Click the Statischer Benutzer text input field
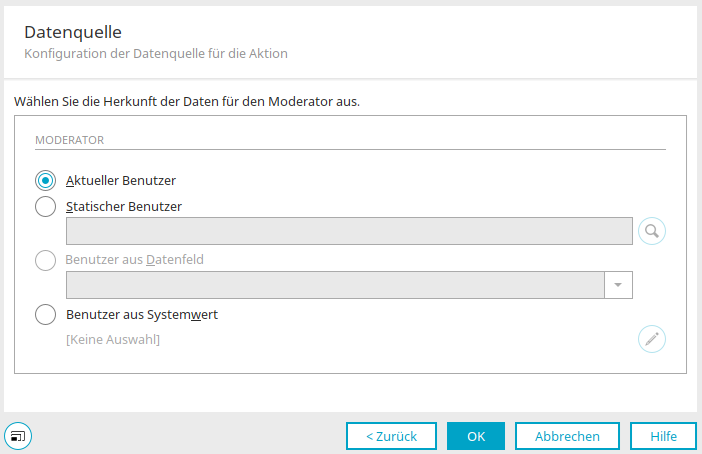This screenshot has height=454, width=702. [349, 231]
